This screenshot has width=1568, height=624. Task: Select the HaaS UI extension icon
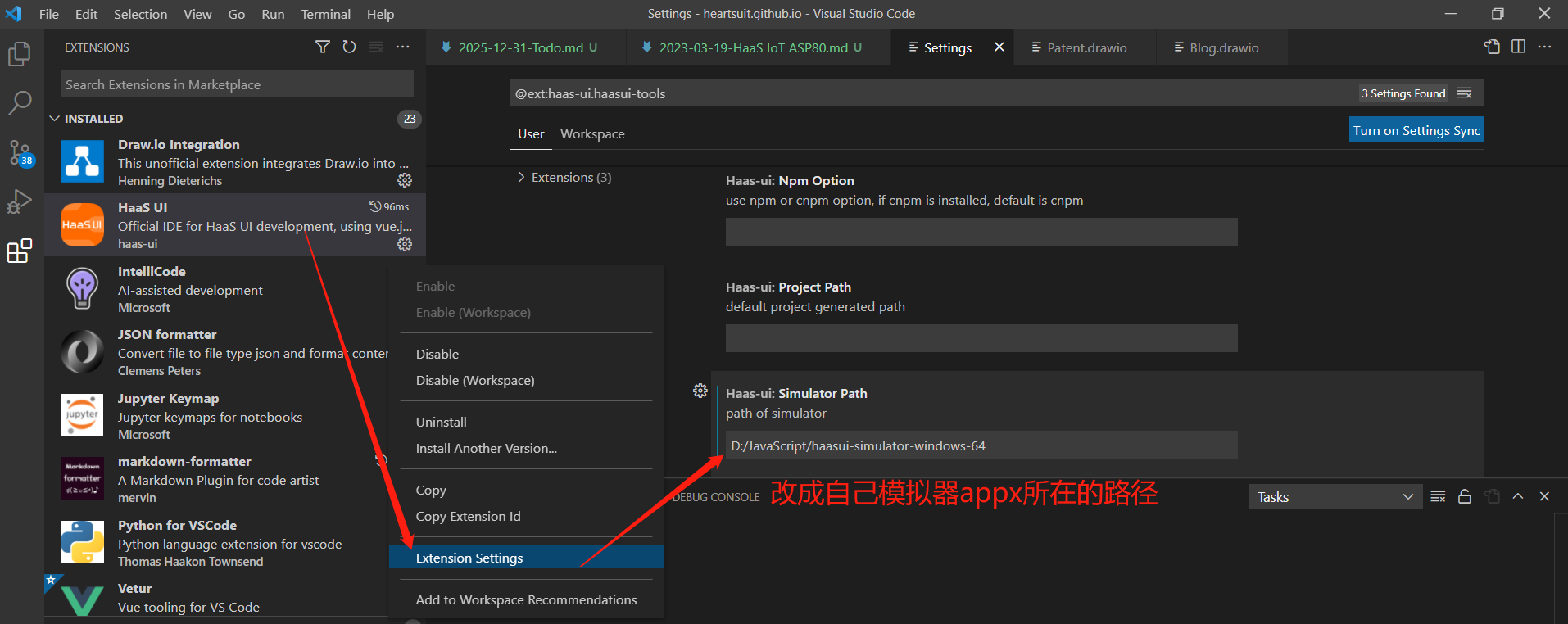pyautogui.click(x=82, y=224)
